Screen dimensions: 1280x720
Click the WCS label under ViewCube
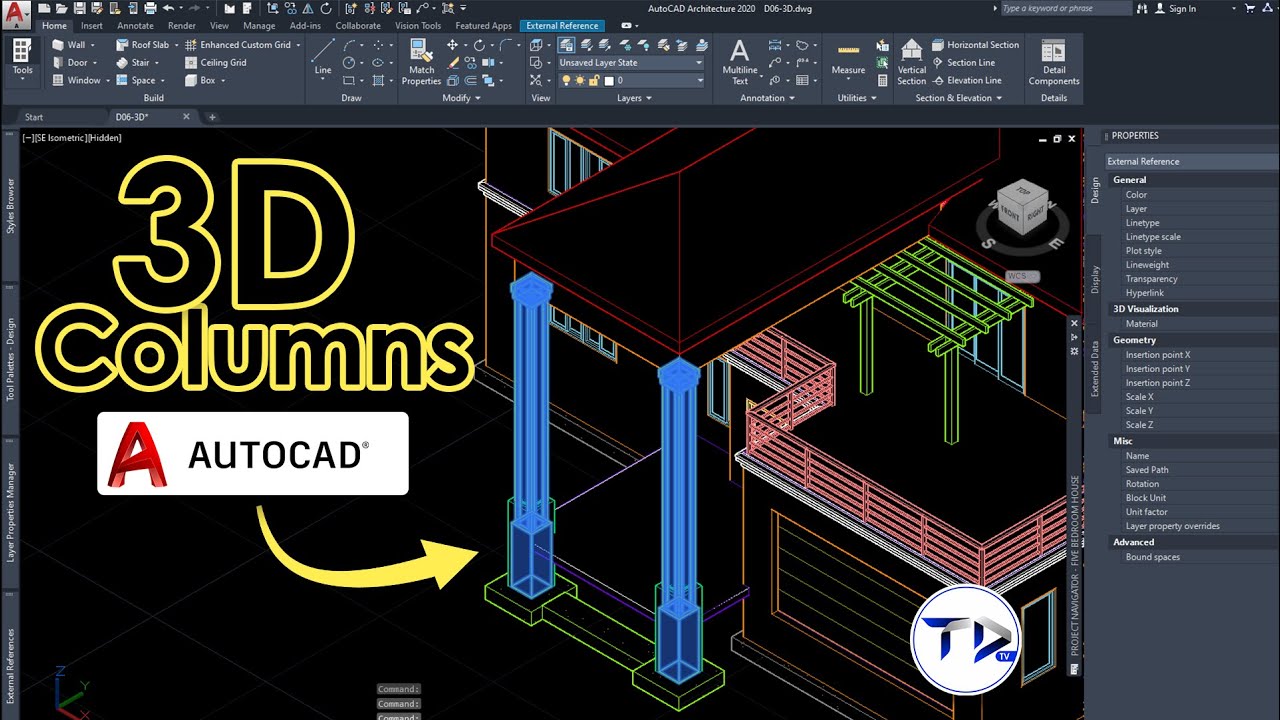click(1021, 276)
